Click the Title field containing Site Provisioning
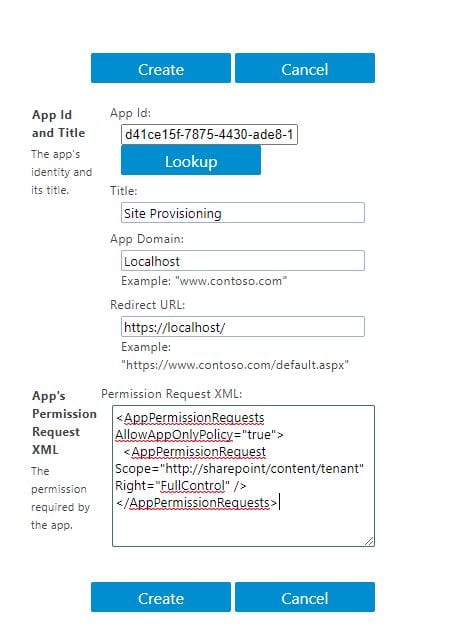464x642 pixels. pos(243,213)
